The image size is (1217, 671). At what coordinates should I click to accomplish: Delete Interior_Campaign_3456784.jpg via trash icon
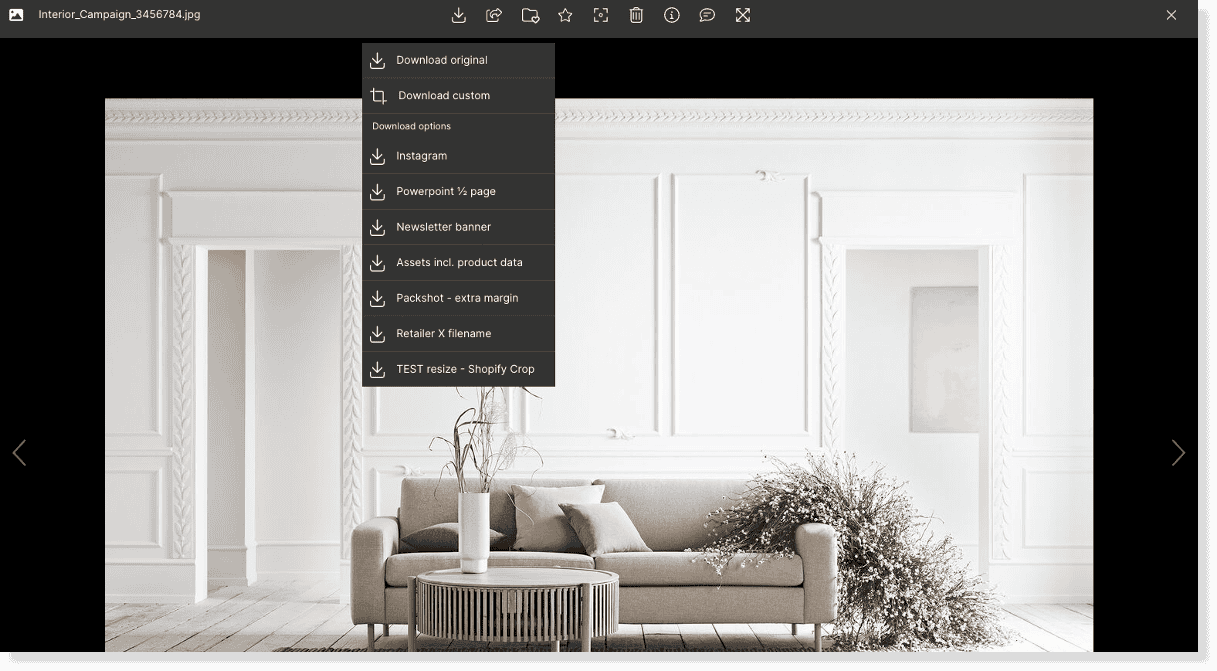pos(636,15)
